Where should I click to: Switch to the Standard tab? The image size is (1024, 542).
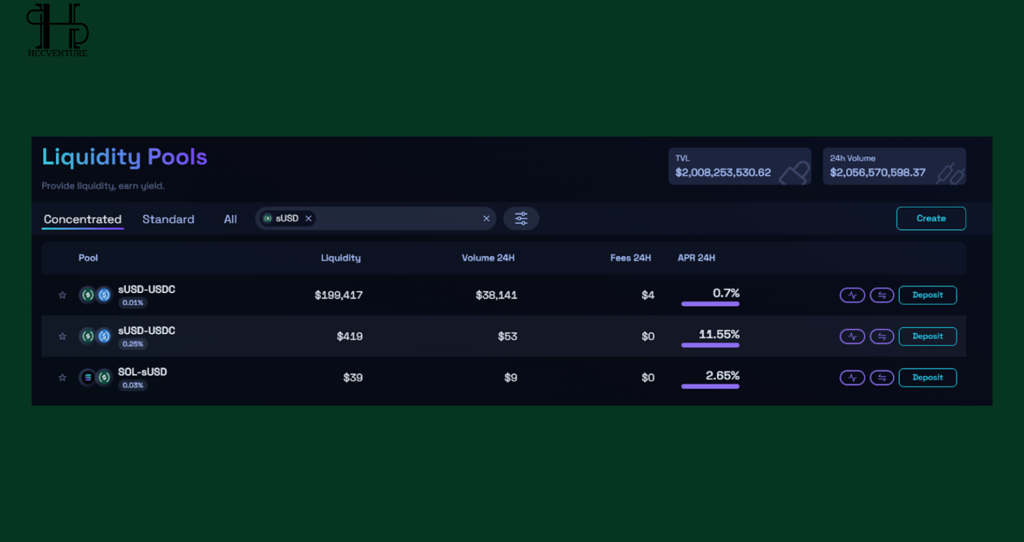[168, 219]
